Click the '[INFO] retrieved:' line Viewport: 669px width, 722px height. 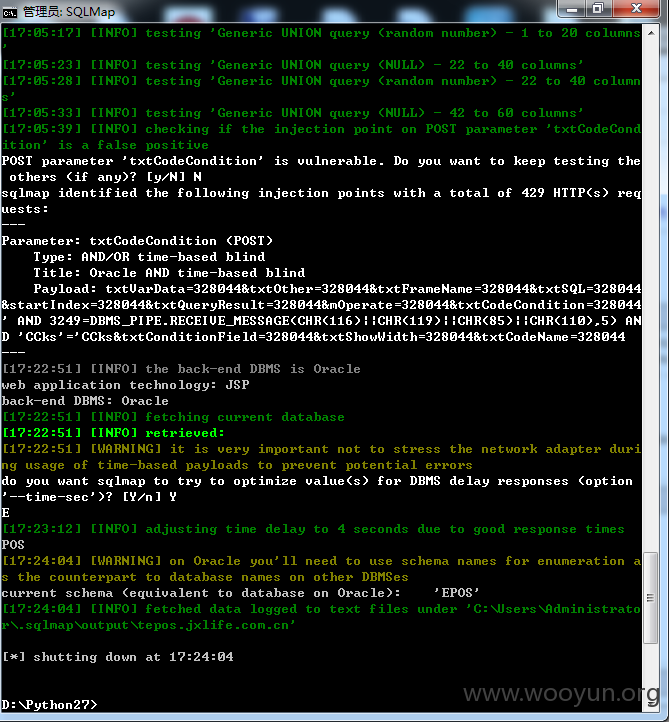coord(113,433)
